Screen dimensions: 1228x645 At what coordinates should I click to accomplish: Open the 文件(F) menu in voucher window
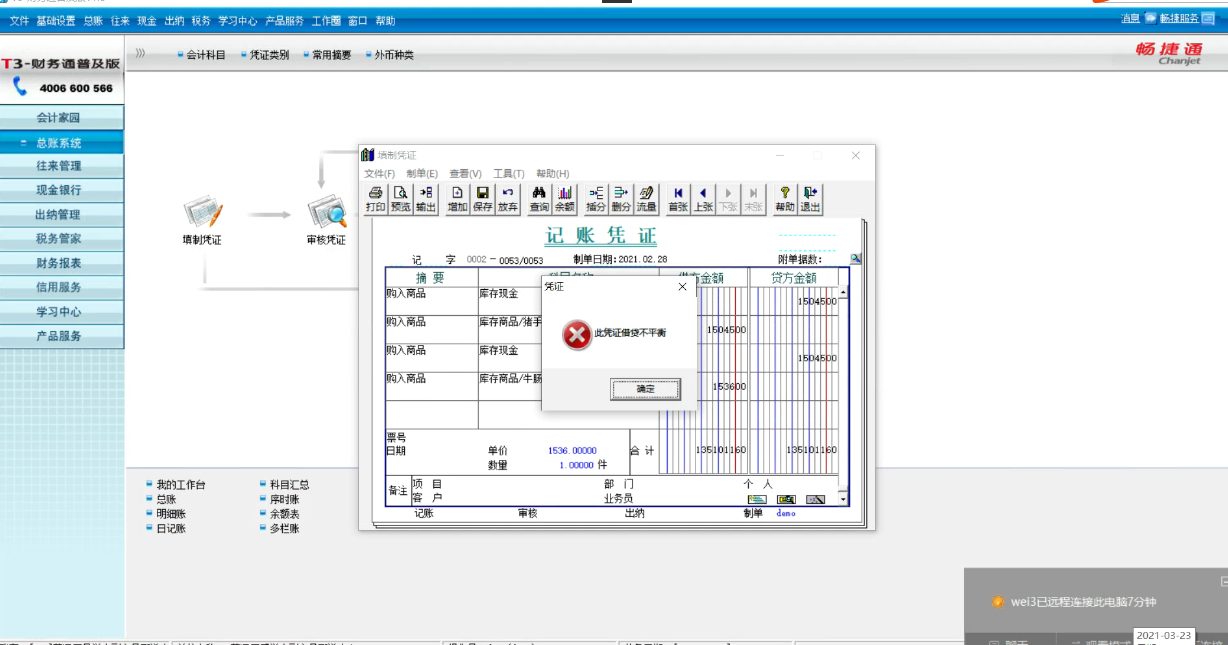pos(379,174)
